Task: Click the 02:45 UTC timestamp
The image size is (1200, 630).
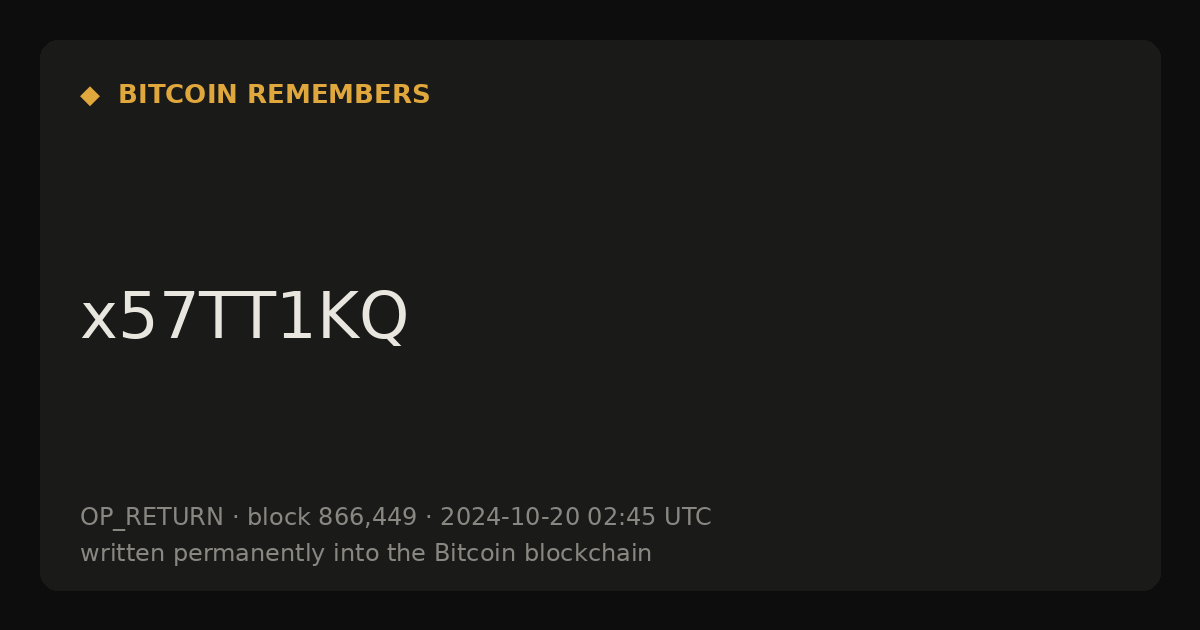Action: tap(649, 517)
